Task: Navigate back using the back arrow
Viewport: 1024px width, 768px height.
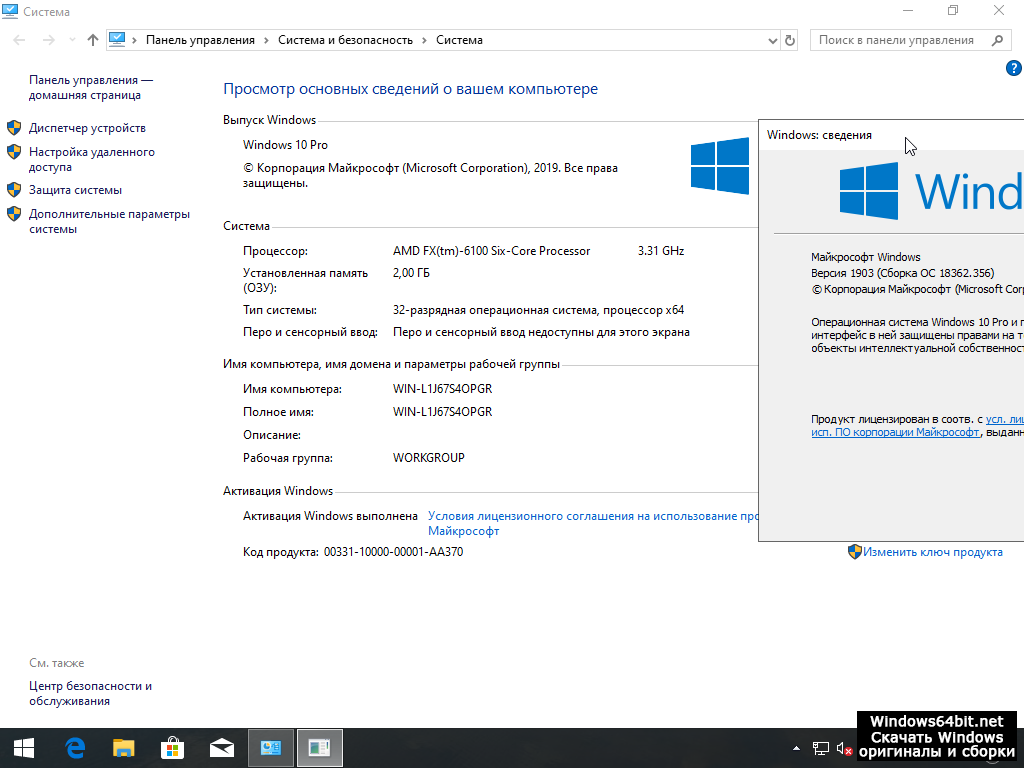Action: [20, 40]
